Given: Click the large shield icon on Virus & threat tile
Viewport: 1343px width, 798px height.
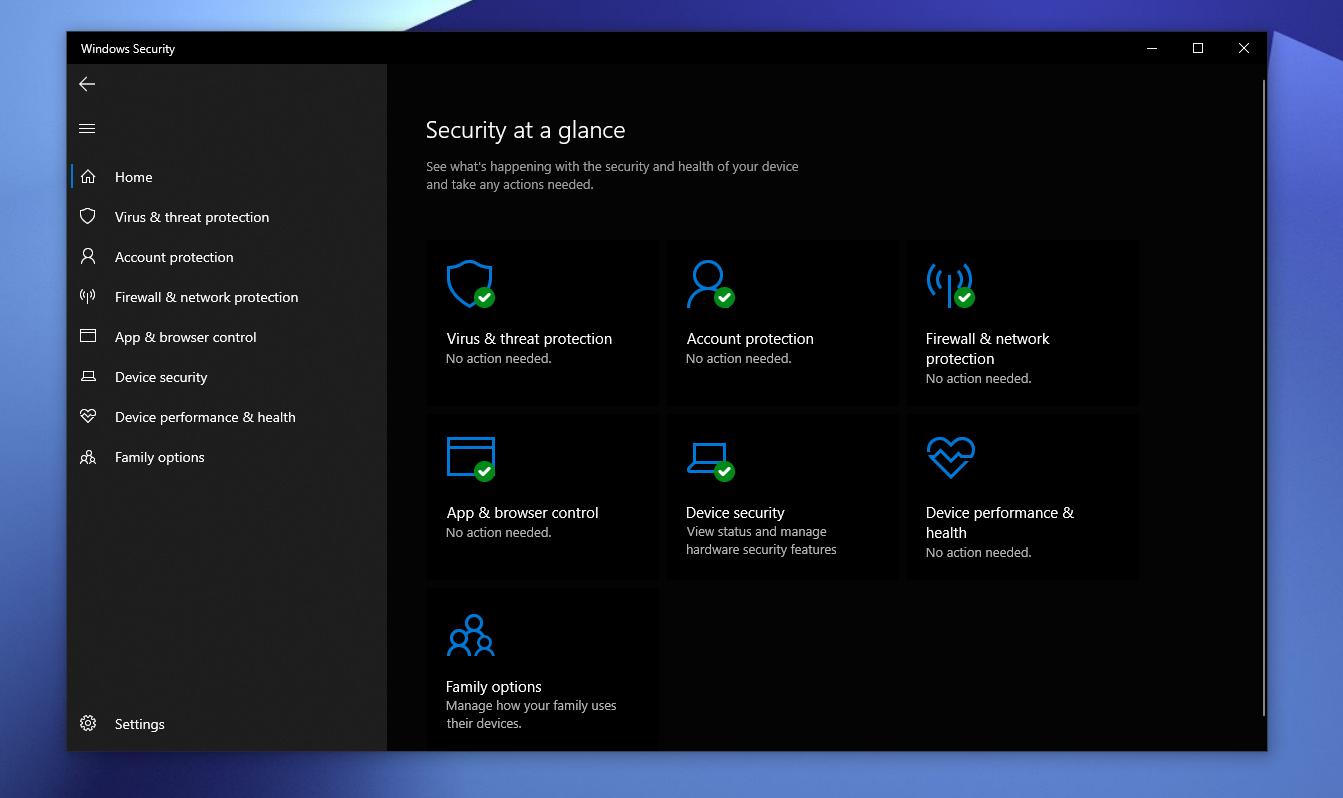Looking at the screenshot, I should coord(470,284).
